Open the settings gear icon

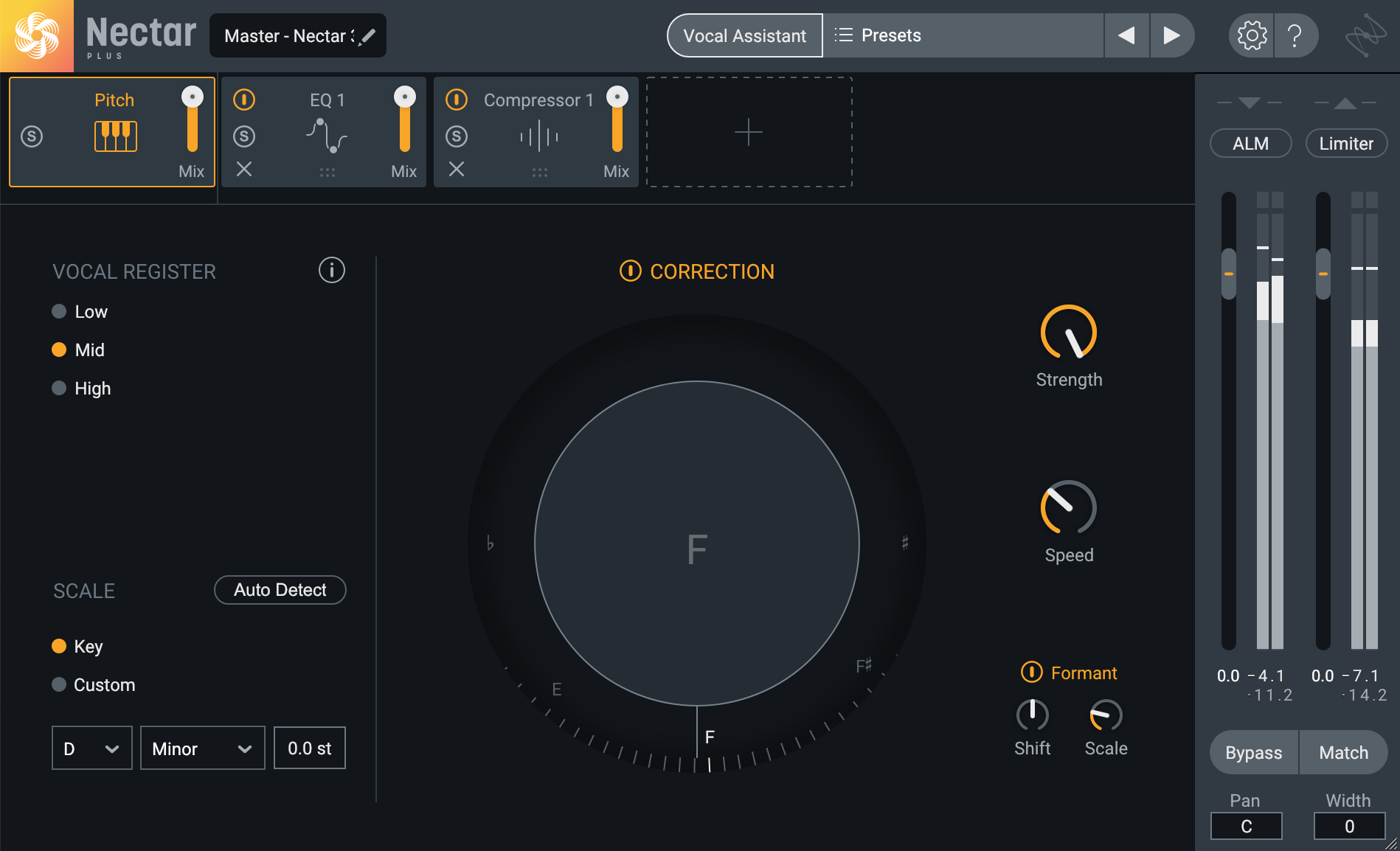pyautogui.click(x=1252, y=35)
